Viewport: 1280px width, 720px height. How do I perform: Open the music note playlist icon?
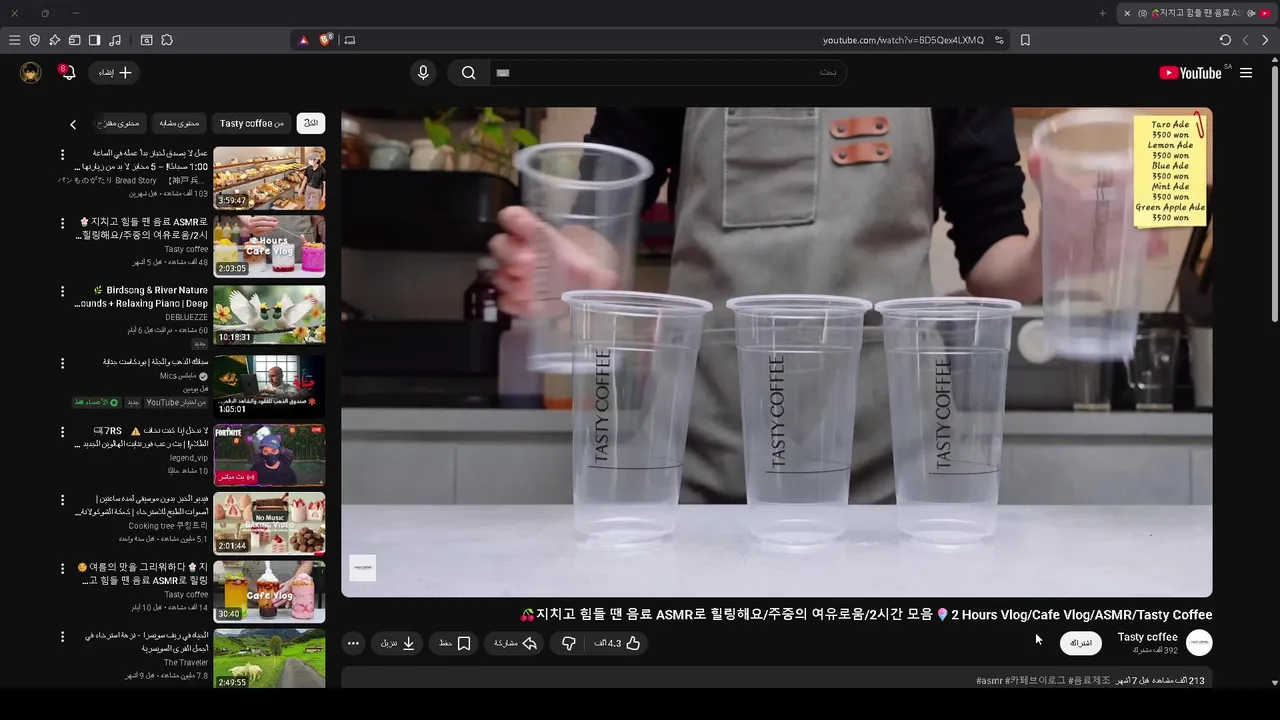click(x=114, y=40)
